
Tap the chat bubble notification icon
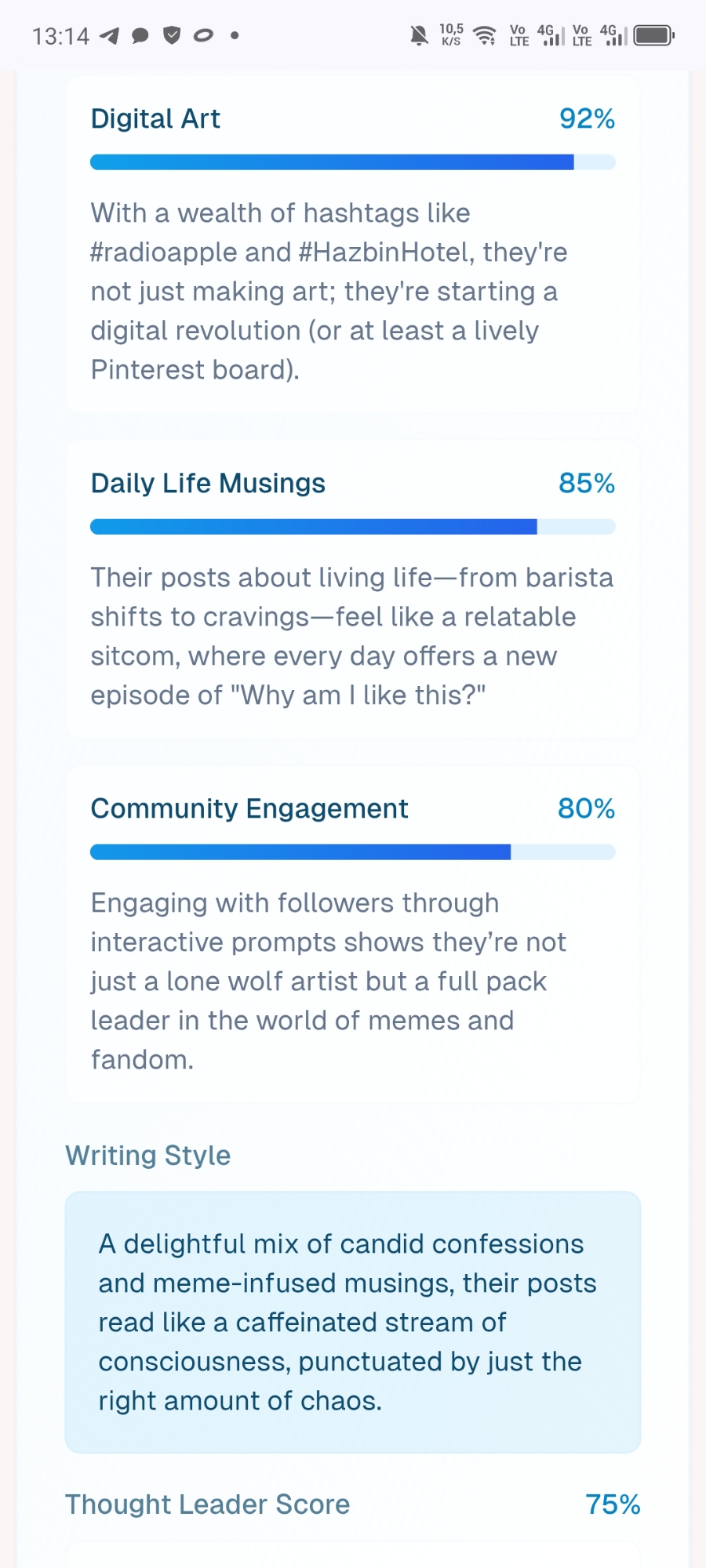(x=140, y=36)
